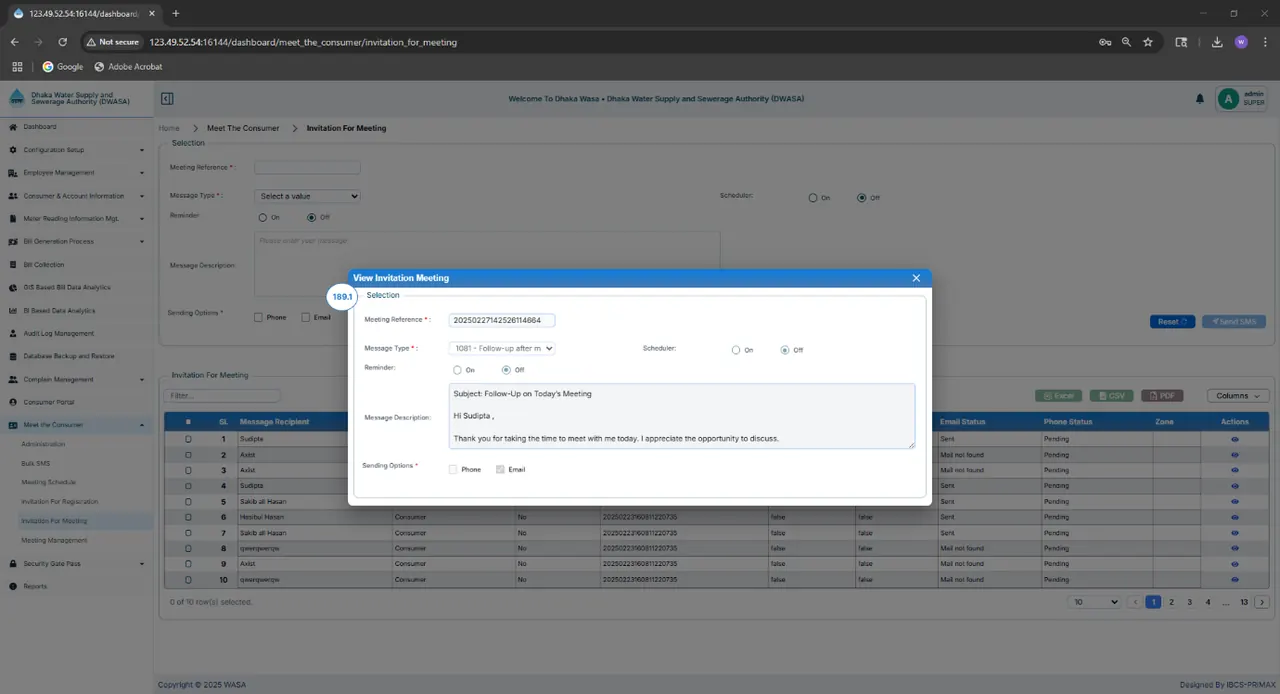Export the table as PDF
1280x694 pixels.
(x=1162, y=396)
